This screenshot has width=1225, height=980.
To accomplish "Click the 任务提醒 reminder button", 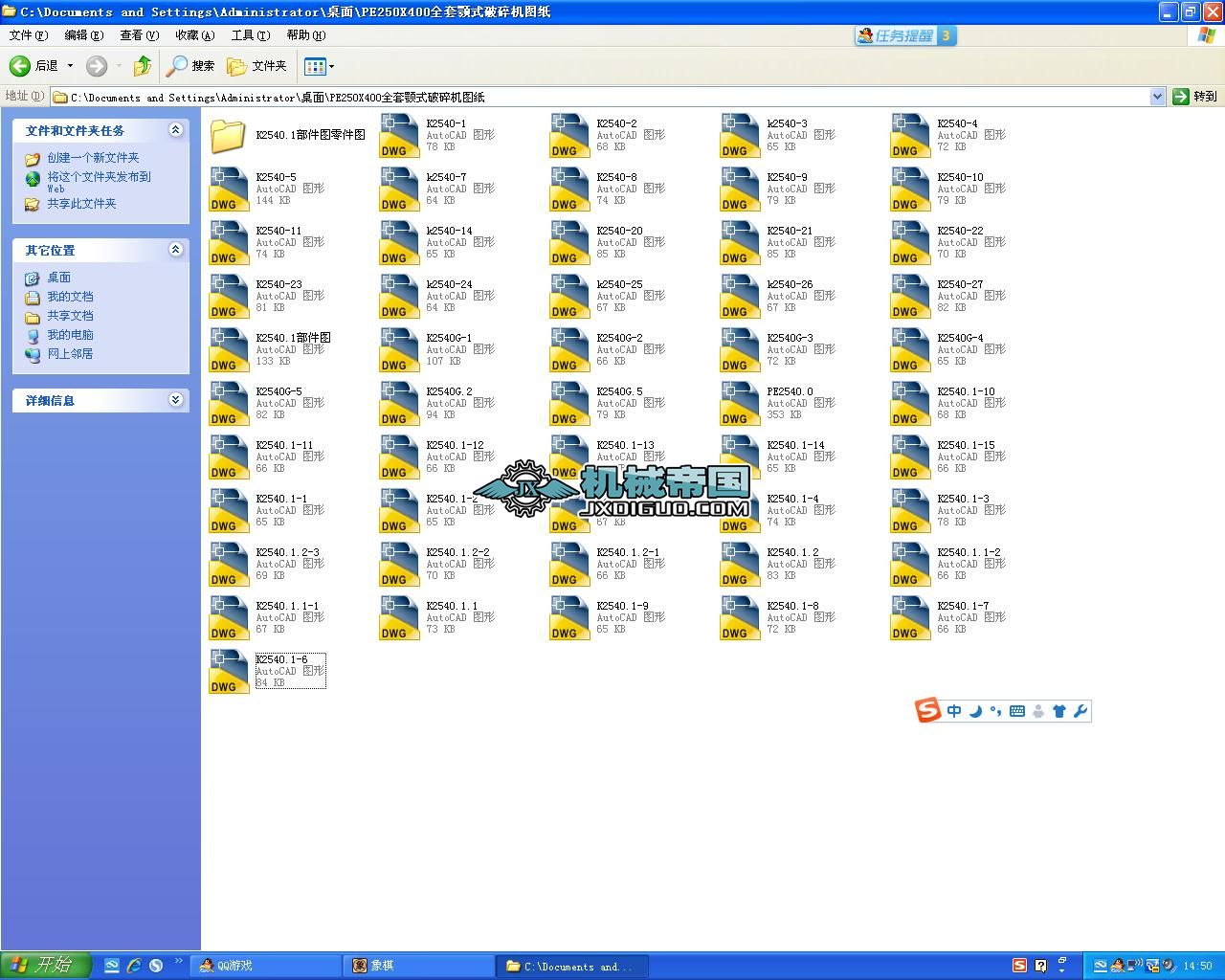I will [905, 35].
